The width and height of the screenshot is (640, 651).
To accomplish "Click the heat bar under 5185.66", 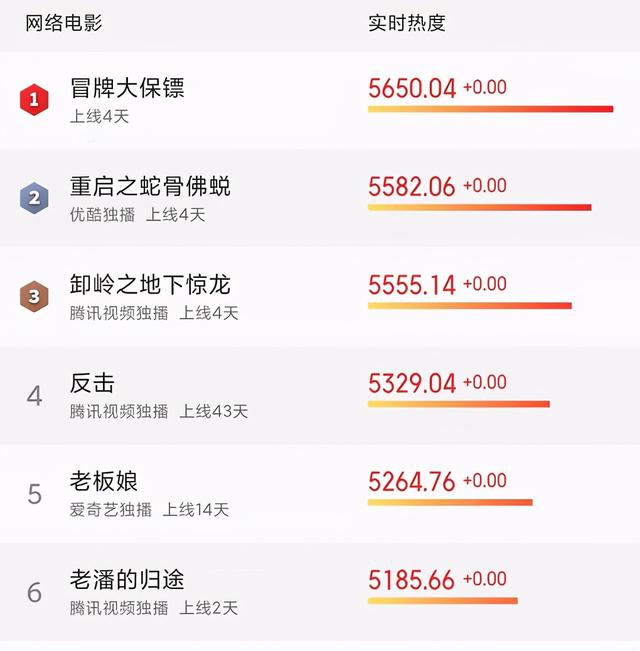I will (x=443, y=601).
